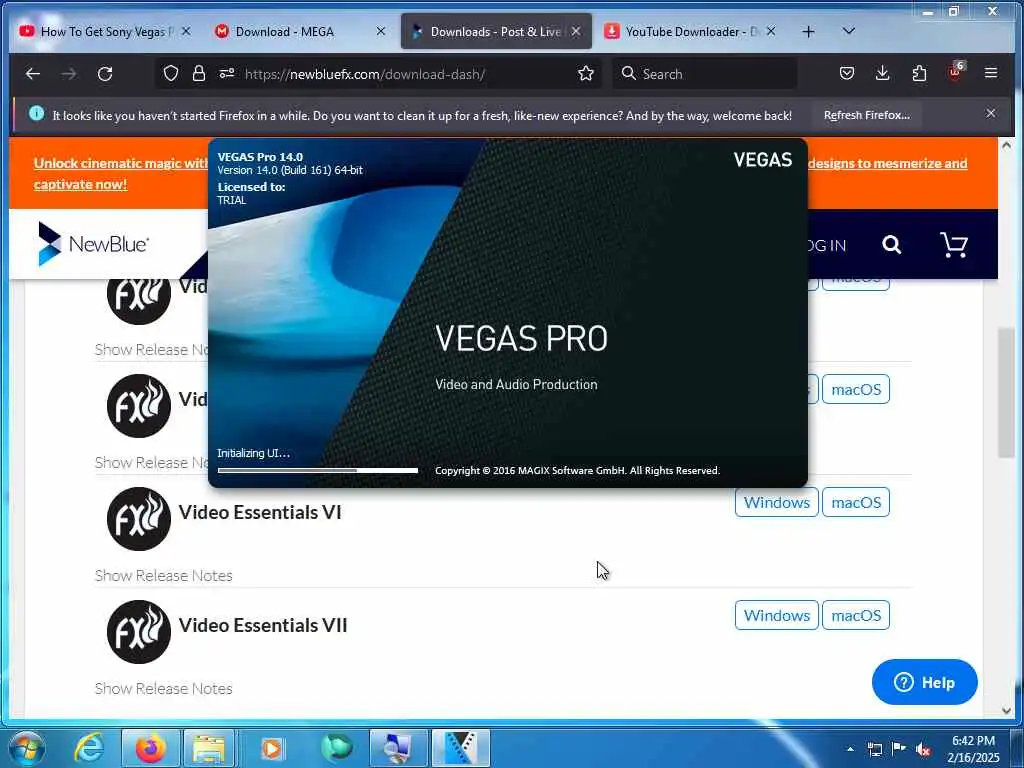This screenshot has width=1024, height=768.
Task: Reload the current page
Action: point(105,74)
